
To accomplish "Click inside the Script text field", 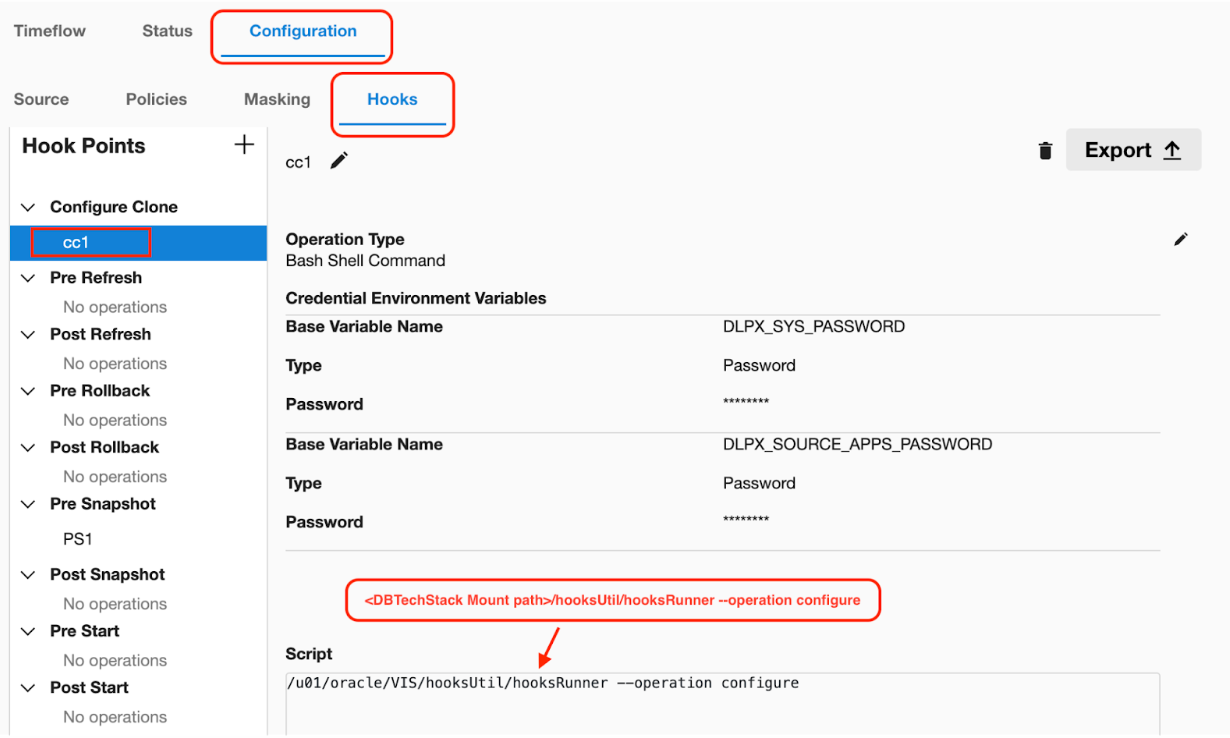I will pos(722,708).
